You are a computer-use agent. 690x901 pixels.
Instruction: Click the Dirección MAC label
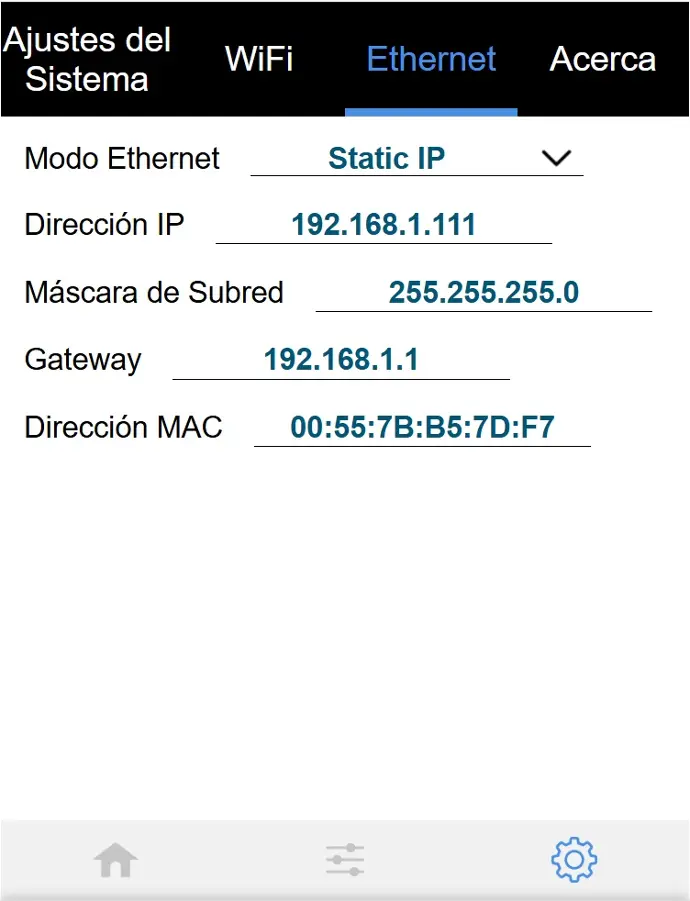123,428
